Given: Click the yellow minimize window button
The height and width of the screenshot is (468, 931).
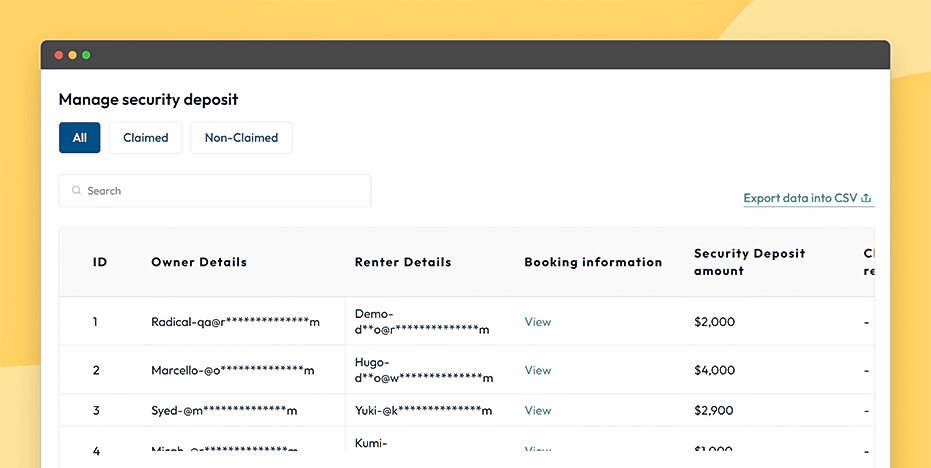Looking at the screenshot, I should [x=72, y=55].
